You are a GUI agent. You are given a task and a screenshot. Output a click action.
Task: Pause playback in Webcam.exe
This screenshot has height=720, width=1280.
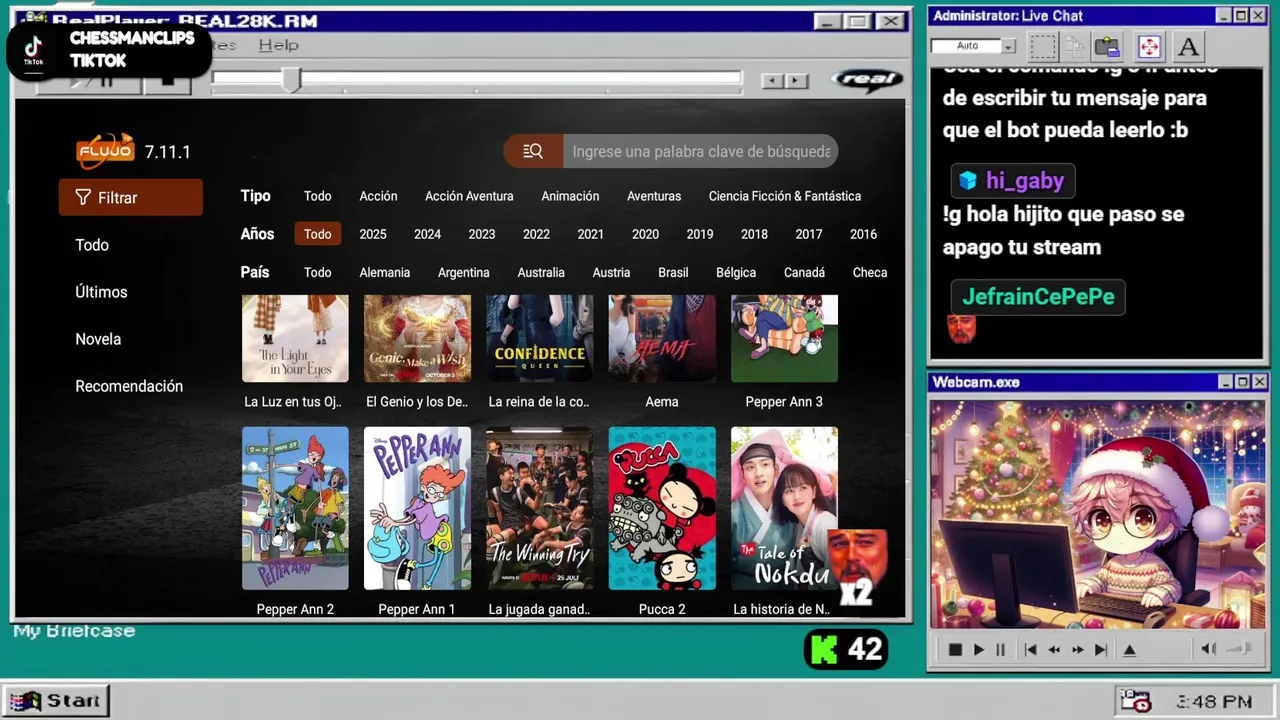(x=1000, y=650)
